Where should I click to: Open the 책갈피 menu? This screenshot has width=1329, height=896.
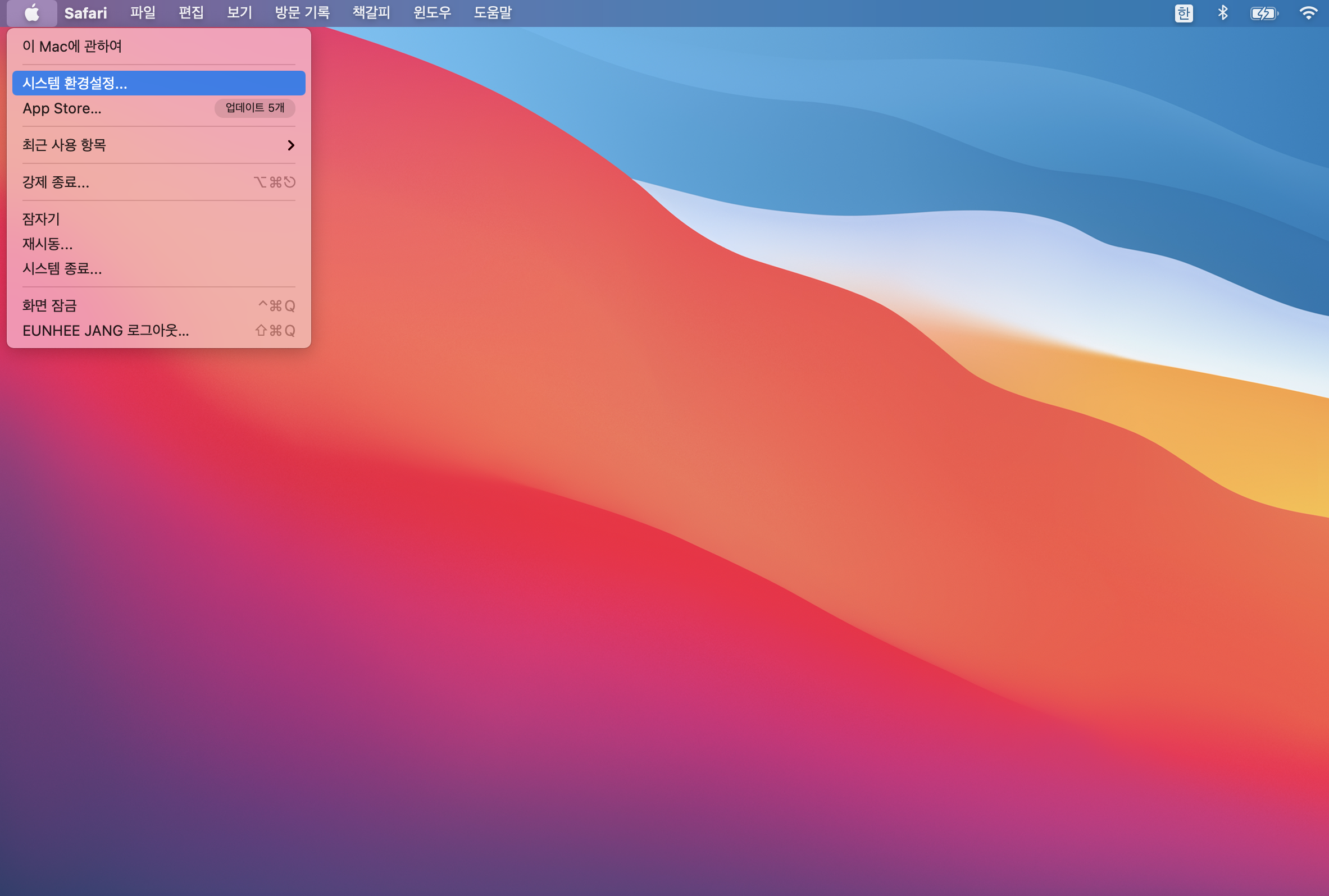(x=371, y=12)
